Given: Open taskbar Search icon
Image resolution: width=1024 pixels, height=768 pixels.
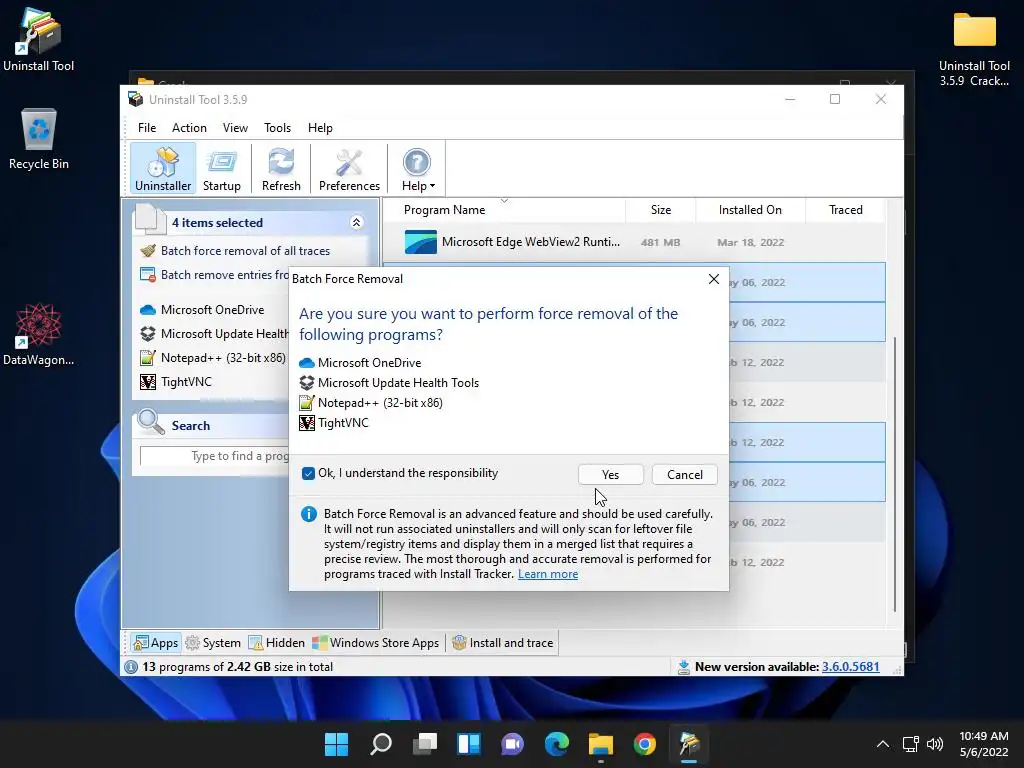Looking at the screenshot, I should [x=381, y=744].
